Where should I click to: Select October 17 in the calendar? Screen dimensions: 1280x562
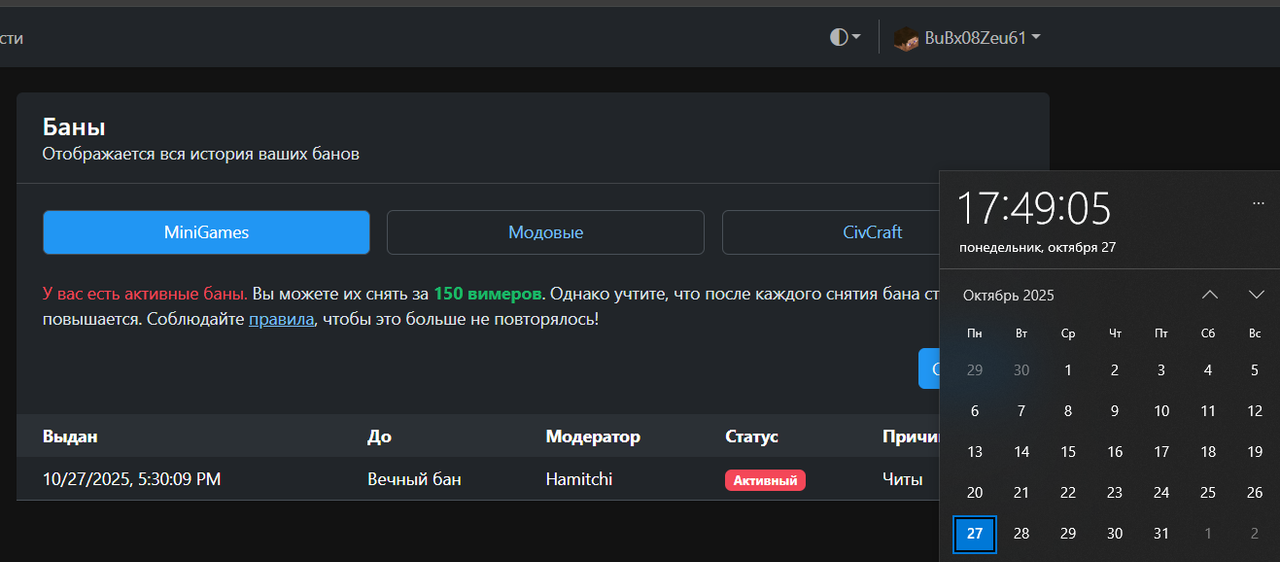click(1161, 452)
